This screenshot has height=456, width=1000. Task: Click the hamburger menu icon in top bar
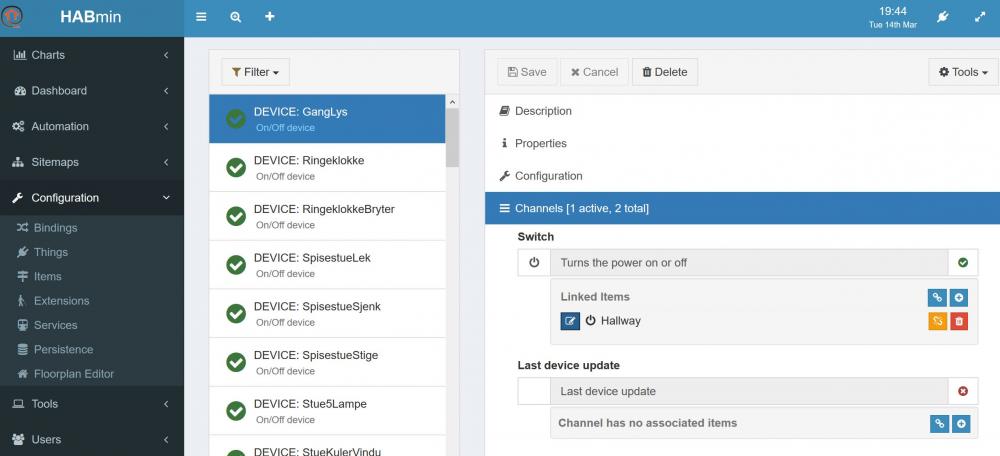pos(201,17)
